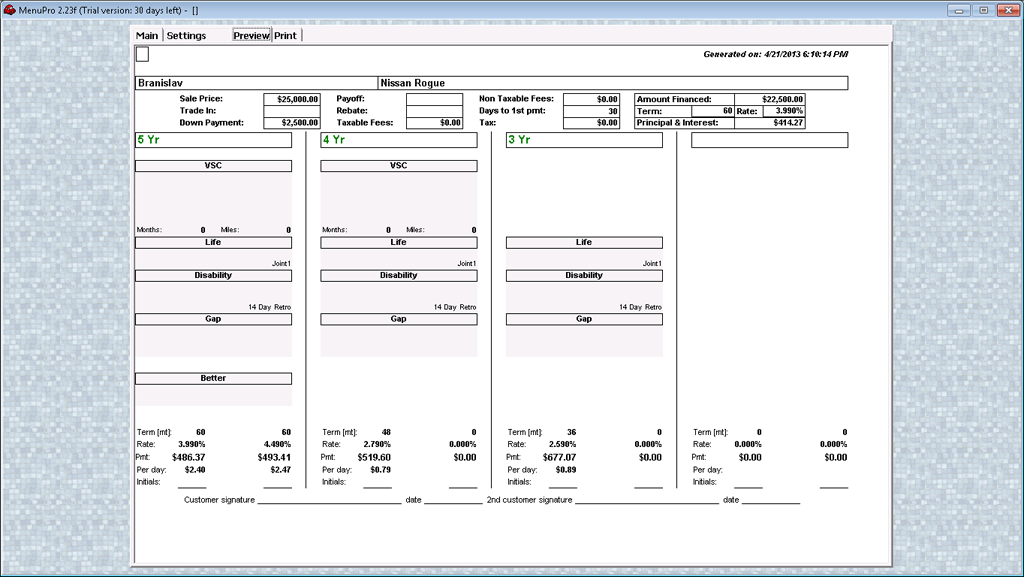Click the Nissan Rogue vehicle field
The width and height of the screenshot is (1024, 577).
point(612,83)
